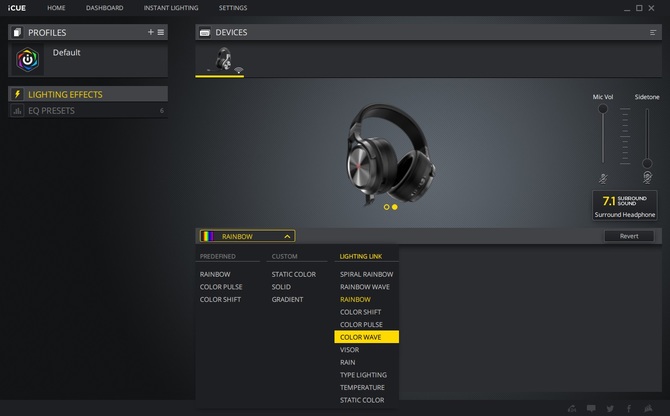
Task: Click the Lighting Link column header
Action: [361, 256]
